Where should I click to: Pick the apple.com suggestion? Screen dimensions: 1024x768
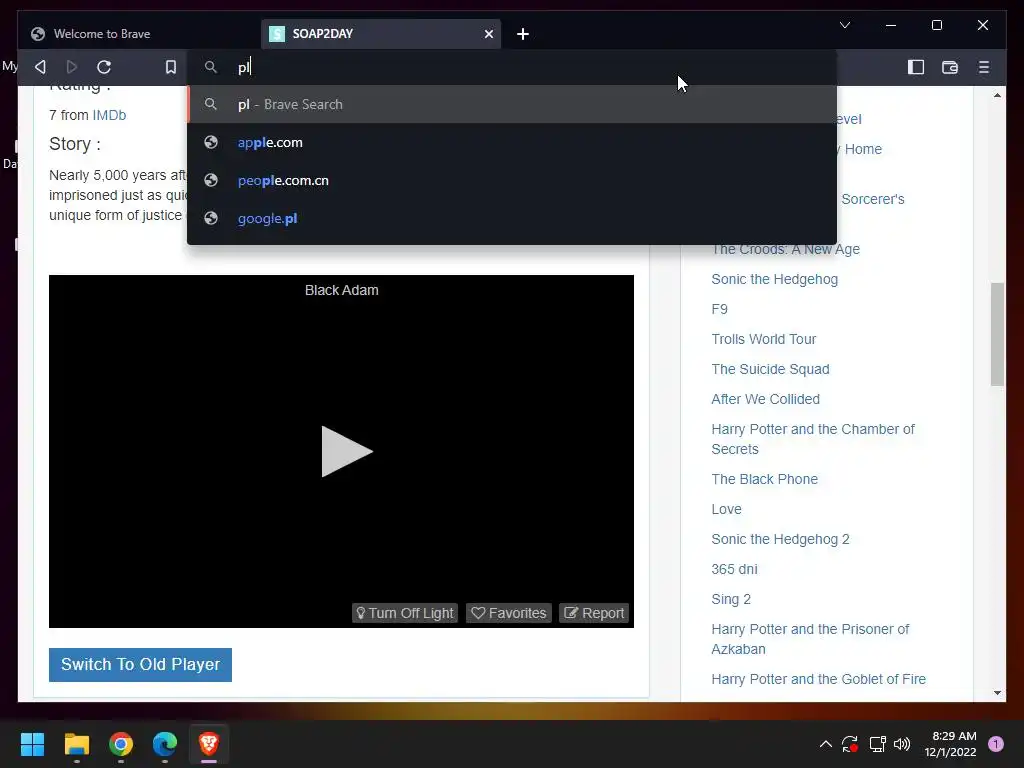[512, 142]
